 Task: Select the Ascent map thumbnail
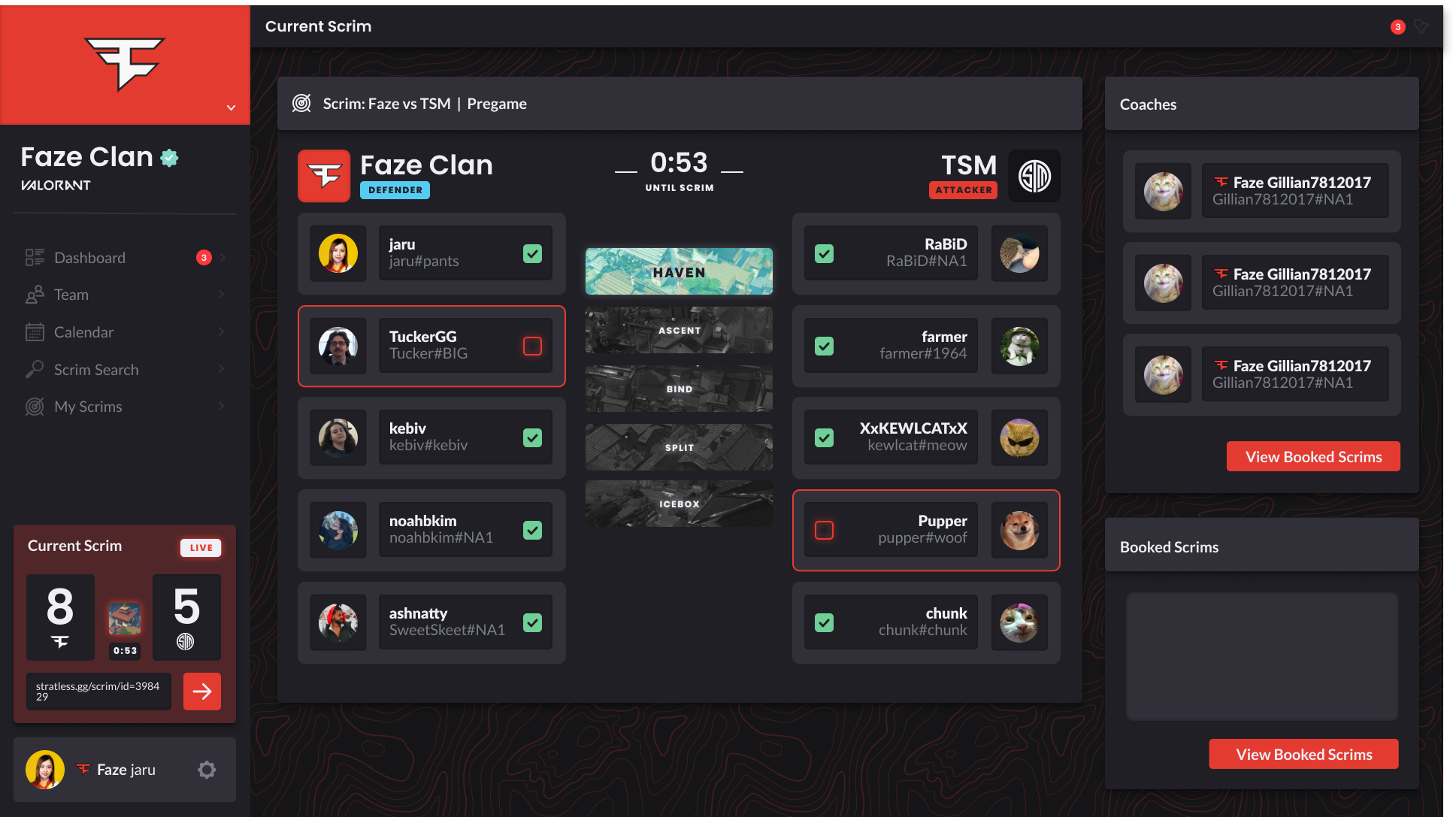(679, 330)
